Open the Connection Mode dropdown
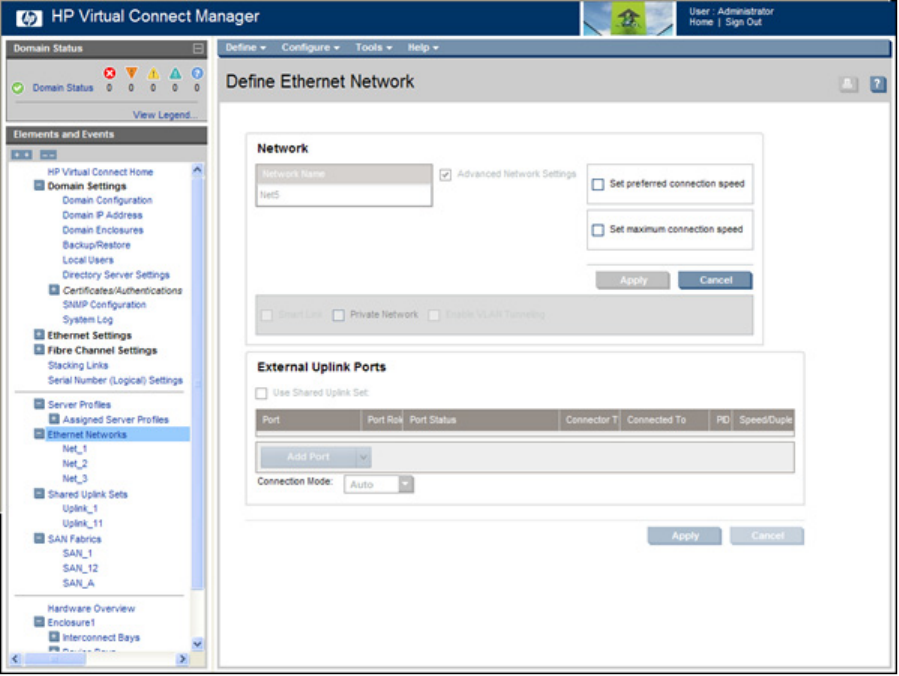Screen dimensions: 899x676 tap(405, 484)
